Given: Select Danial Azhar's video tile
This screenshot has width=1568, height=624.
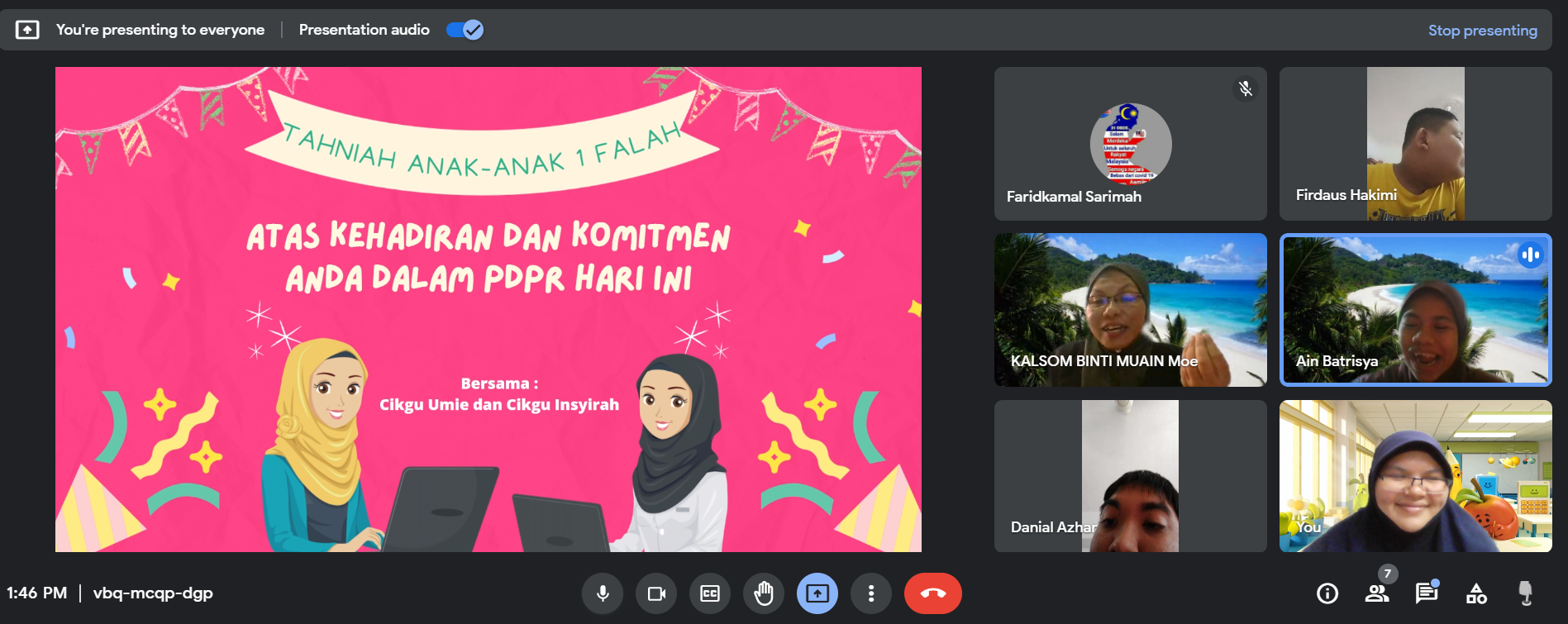Looking at the screenshot, I should (x=1130, y=476).
